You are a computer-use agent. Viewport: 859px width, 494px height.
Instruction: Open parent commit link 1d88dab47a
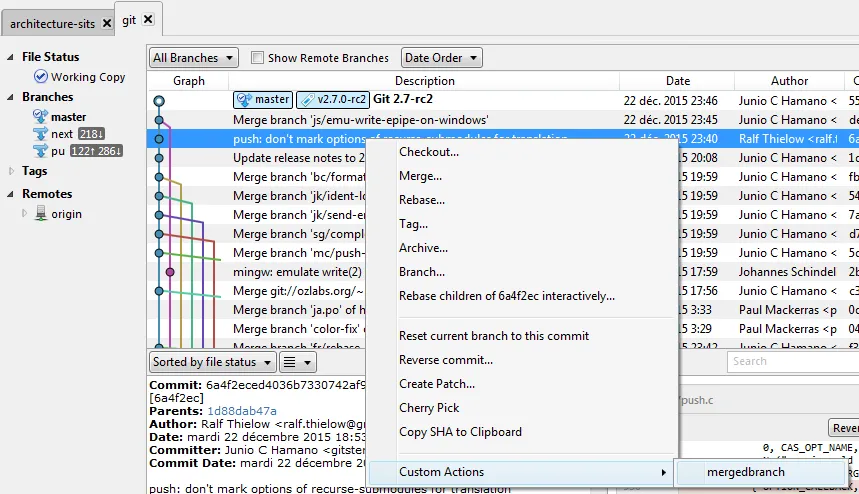[242, 411]
